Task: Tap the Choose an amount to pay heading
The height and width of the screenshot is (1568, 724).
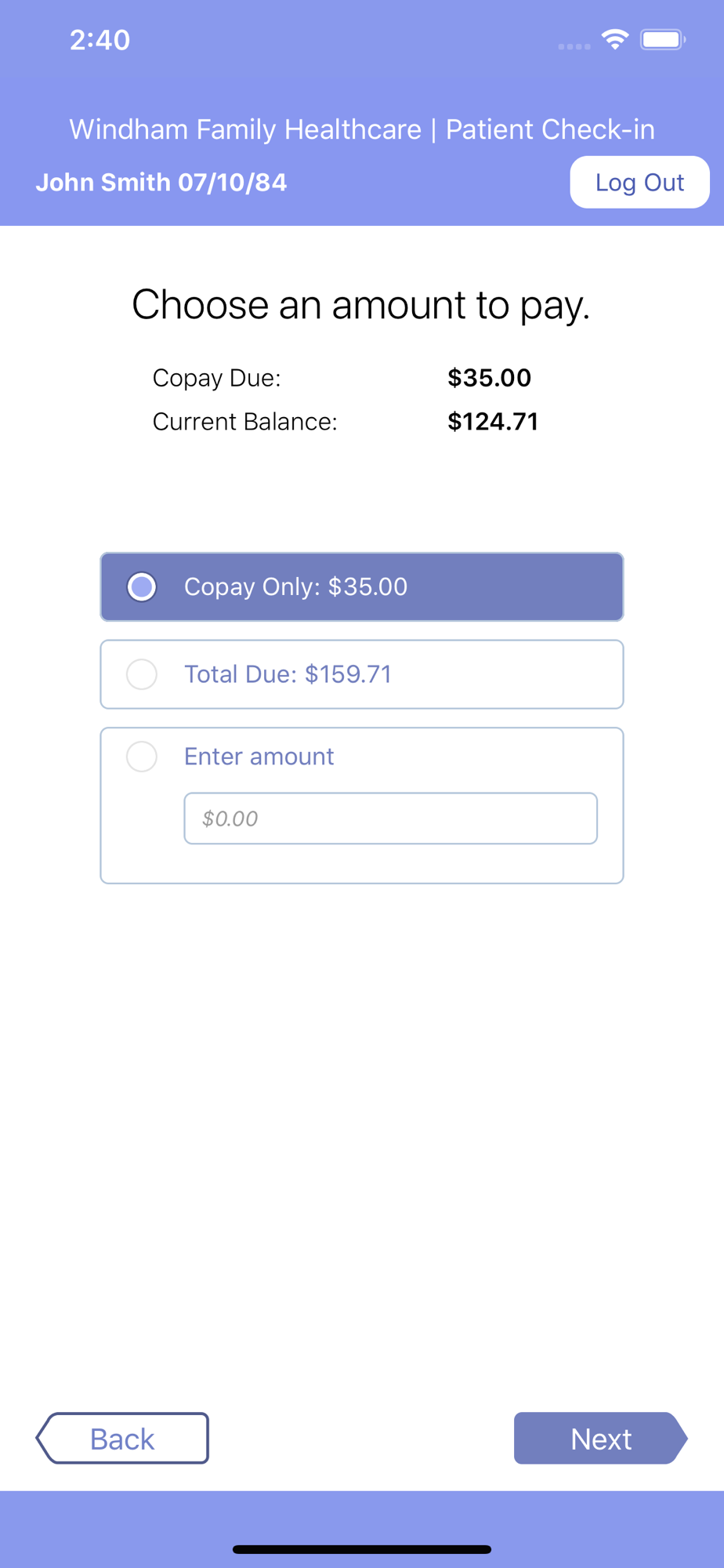Action: [x=360, y=304]
